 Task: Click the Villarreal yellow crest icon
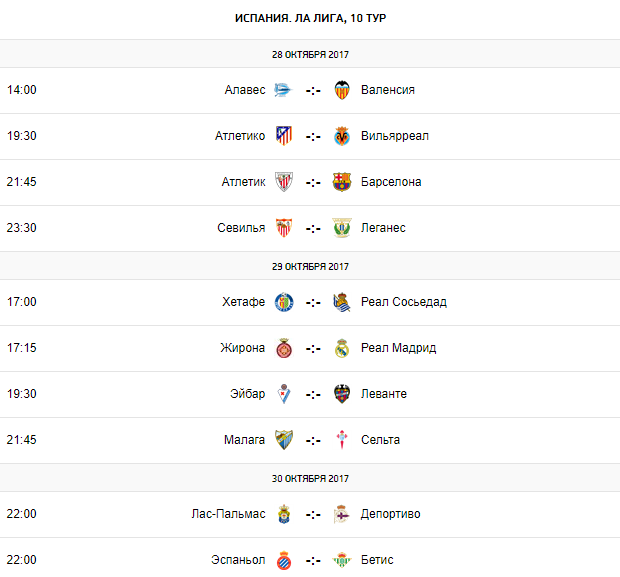(x=342, y=136)
